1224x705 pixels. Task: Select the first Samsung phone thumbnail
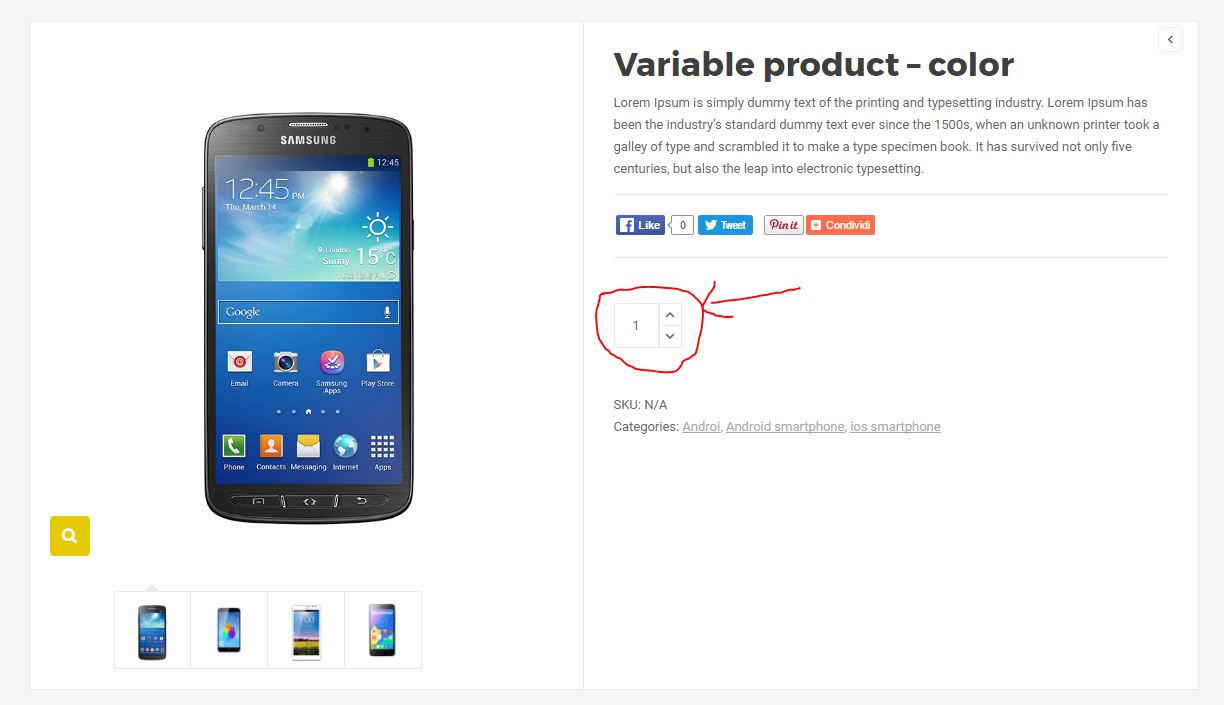(x=152, y=630)
